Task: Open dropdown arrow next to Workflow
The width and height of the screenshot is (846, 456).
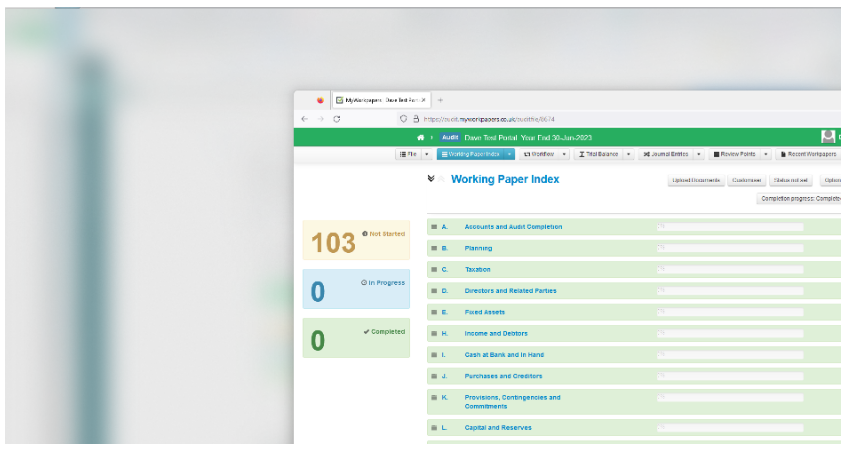Action: click(564, 154)
